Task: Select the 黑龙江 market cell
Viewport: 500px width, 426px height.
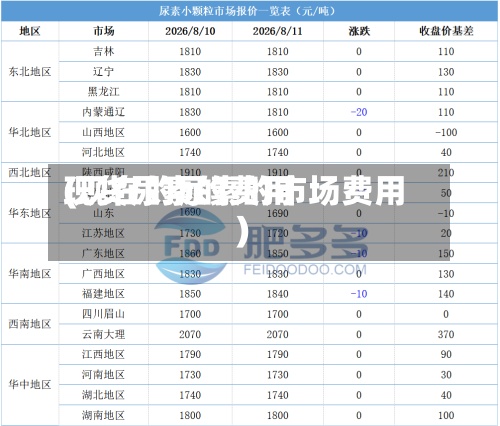Action: (104, 92)
